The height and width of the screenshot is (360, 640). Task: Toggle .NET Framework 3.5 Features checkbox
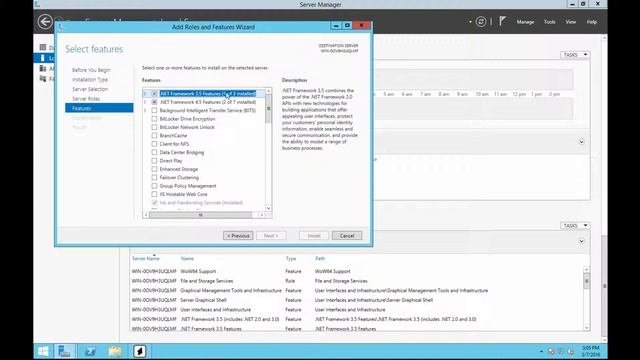pyautogui.click(x=154, y=93)
